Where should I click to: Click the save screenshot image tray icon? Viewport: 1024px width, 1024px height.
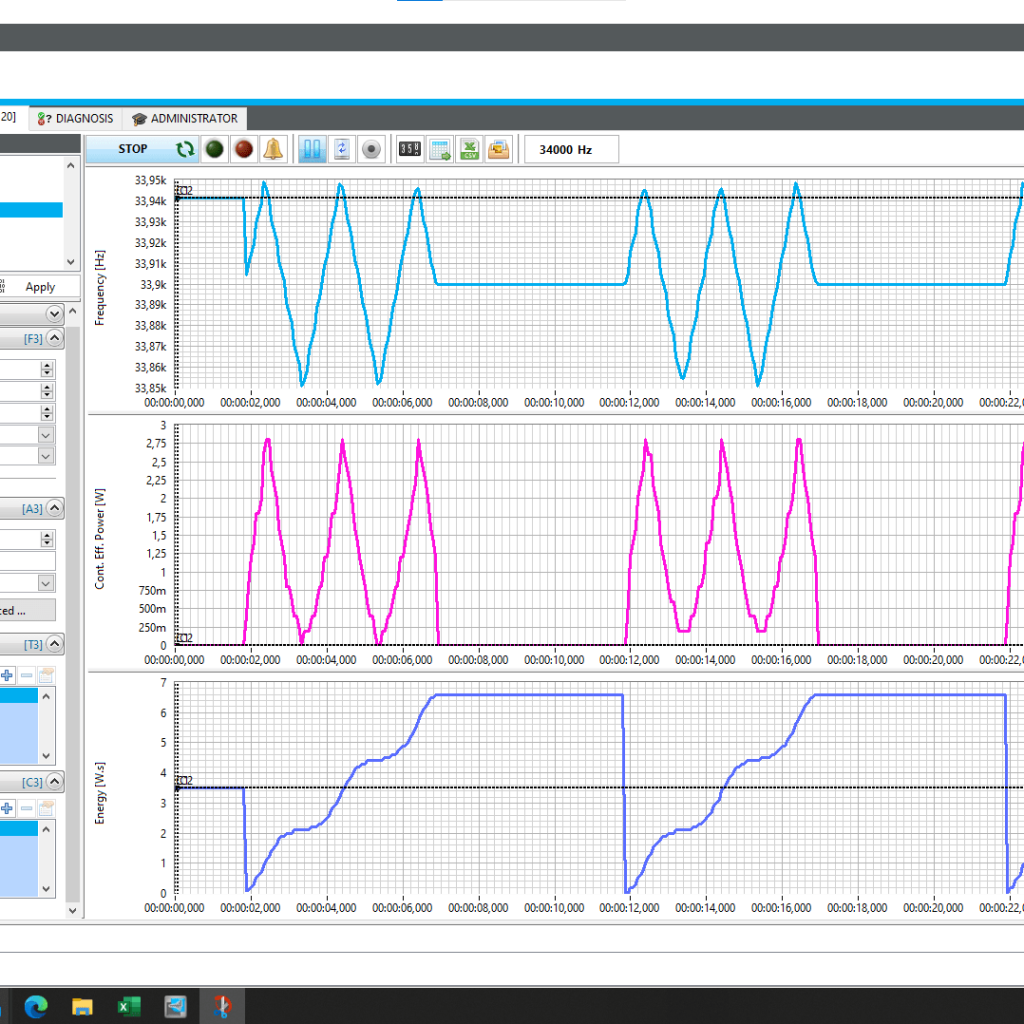(499, 149)
